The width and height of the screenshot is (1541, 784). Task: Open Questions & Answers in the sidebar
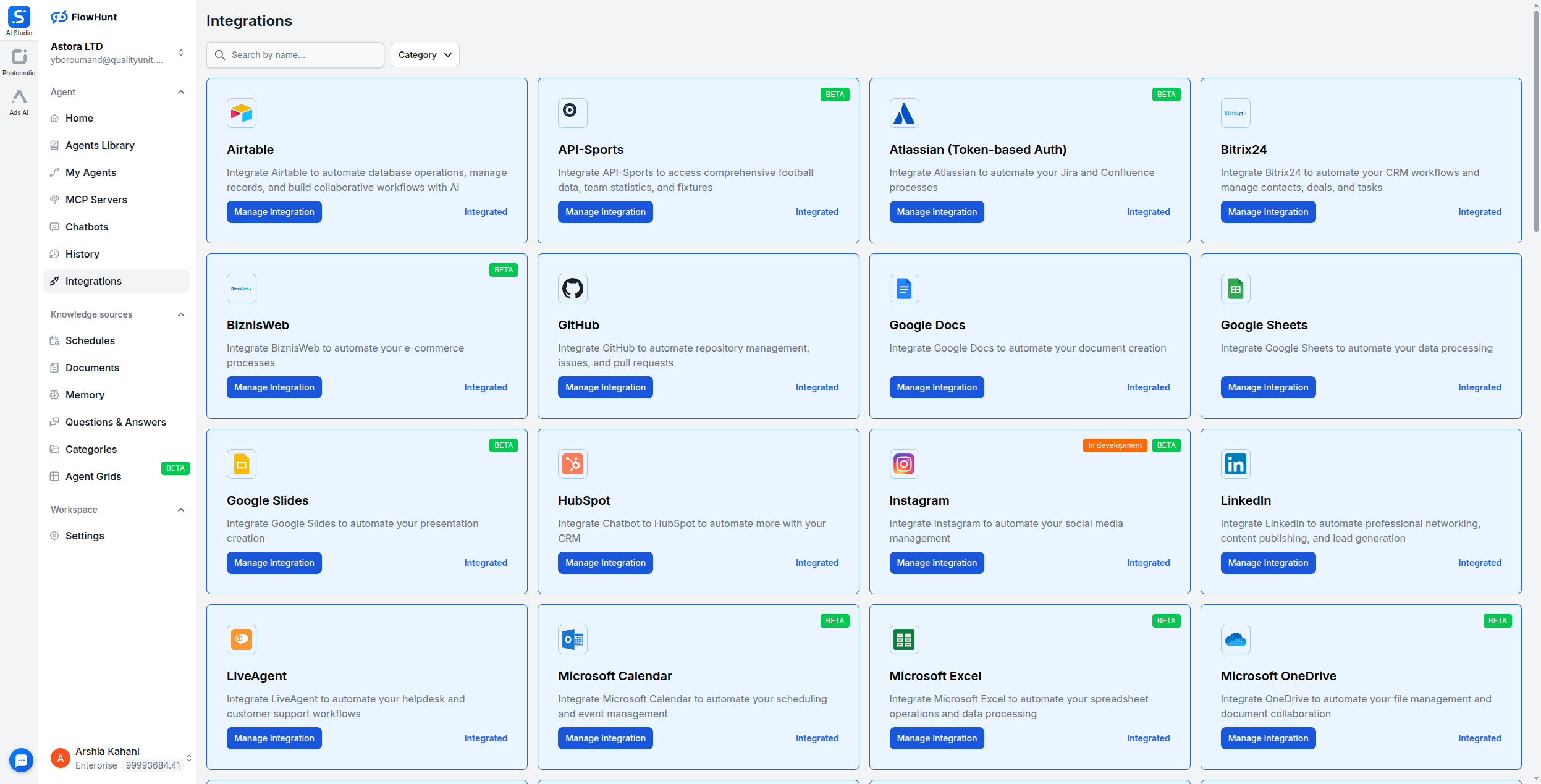117,422
